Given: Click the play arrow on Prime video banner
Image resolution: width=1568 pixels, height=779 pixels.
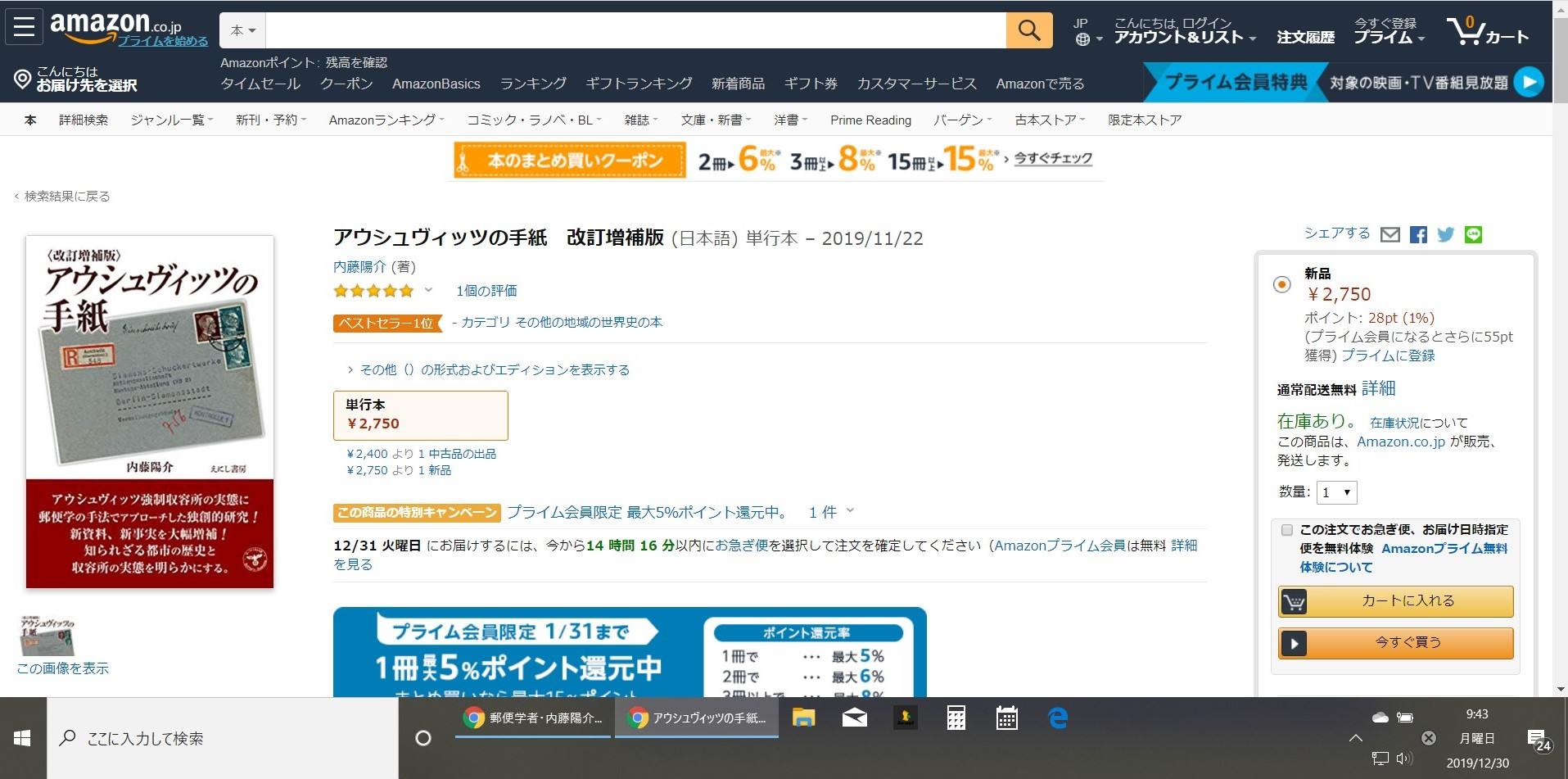Looking at the screenshot, I should pyautogui.click(x=1528, y=82).
